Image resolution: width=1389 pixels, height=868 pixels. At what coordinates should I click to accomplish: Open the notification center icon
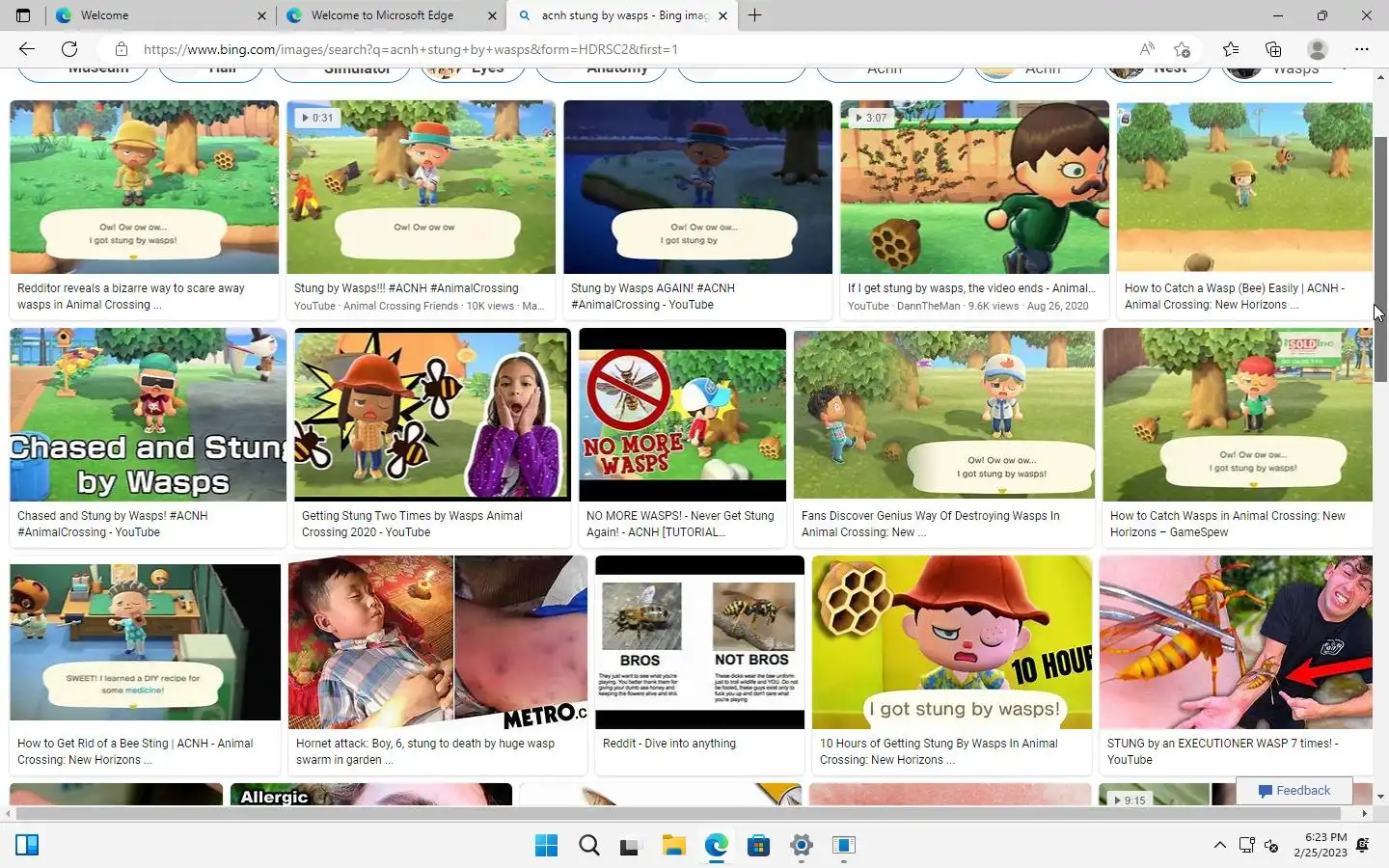tap(1362, 846)
